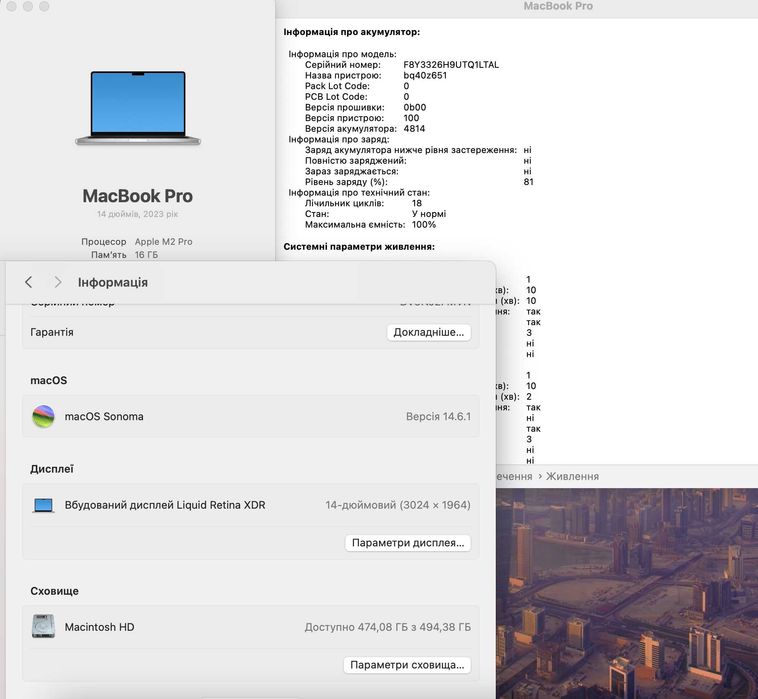Click the Інформація про акумулятор heading

351,32
